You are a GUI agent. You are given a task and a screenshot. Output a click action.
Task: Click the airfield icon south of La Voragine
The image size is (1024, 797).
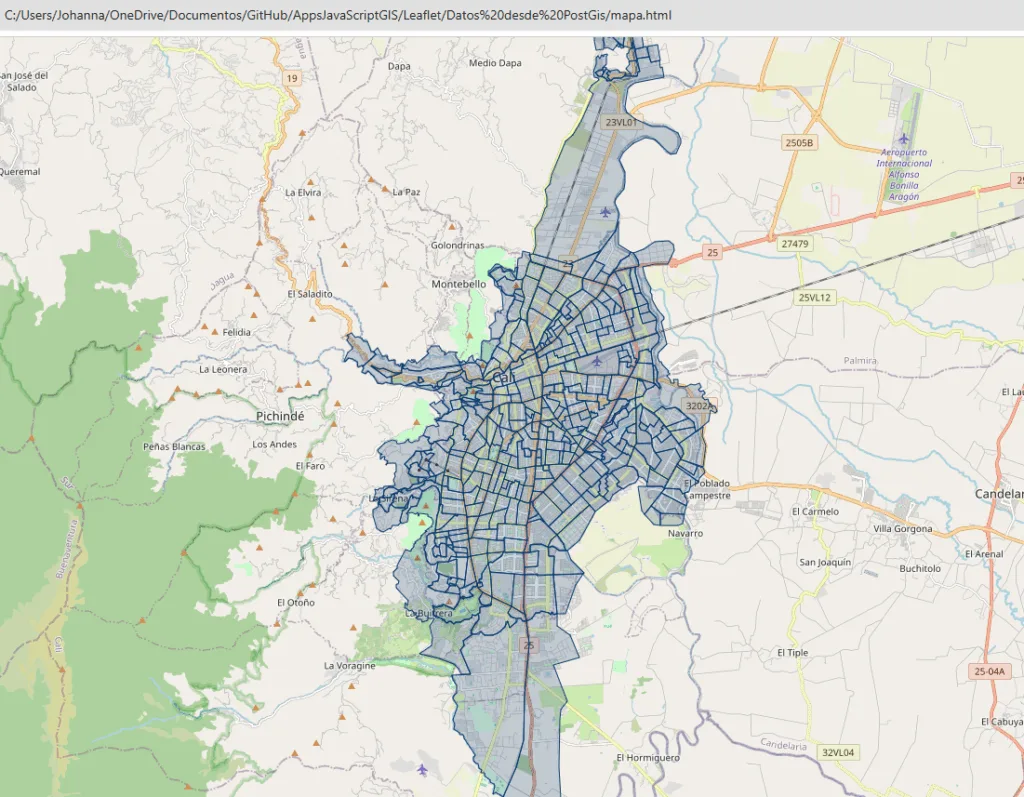(422, 769)
